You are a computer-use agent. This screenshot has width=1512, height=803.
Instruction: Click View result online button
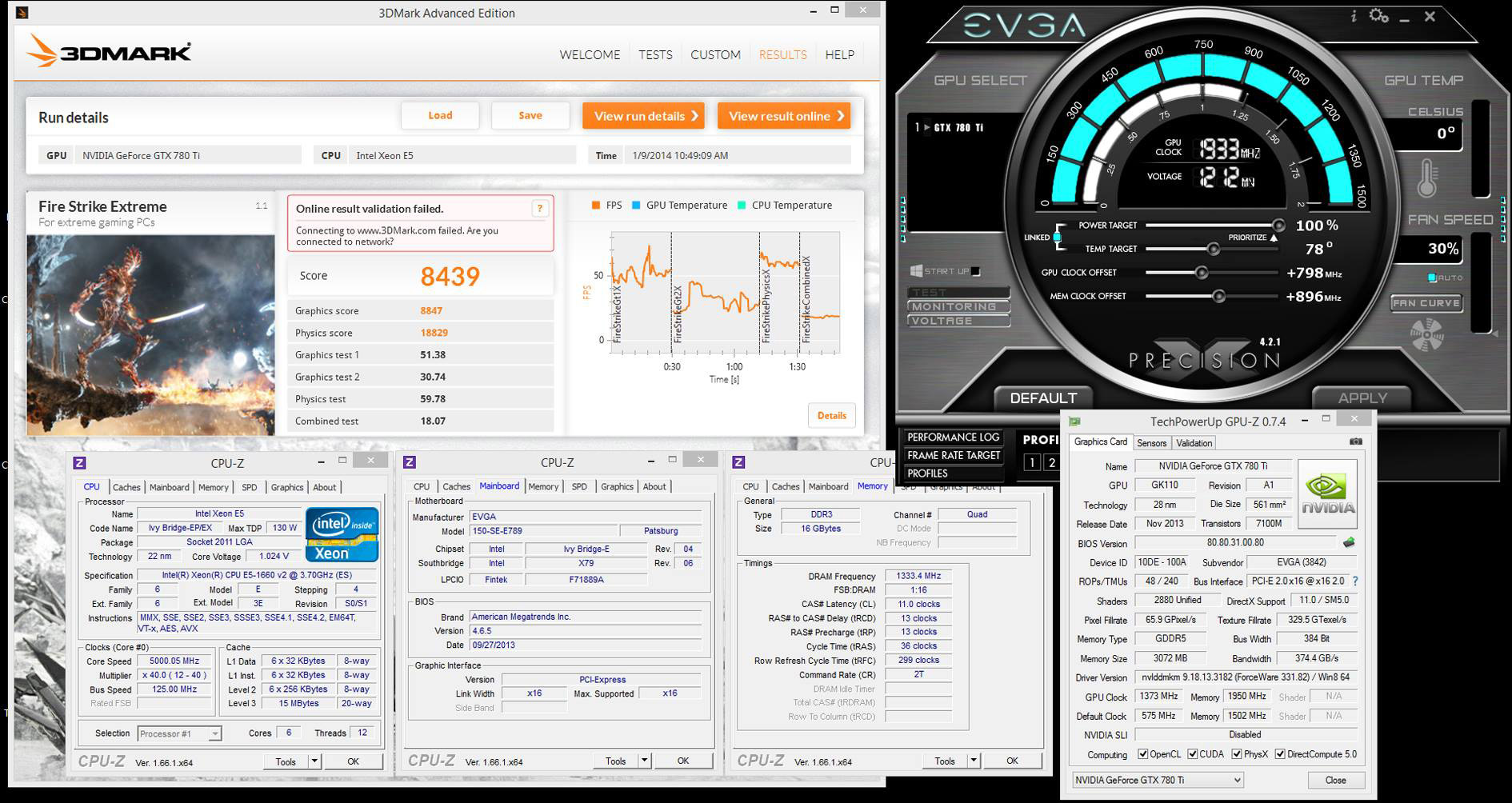point(784,116)
